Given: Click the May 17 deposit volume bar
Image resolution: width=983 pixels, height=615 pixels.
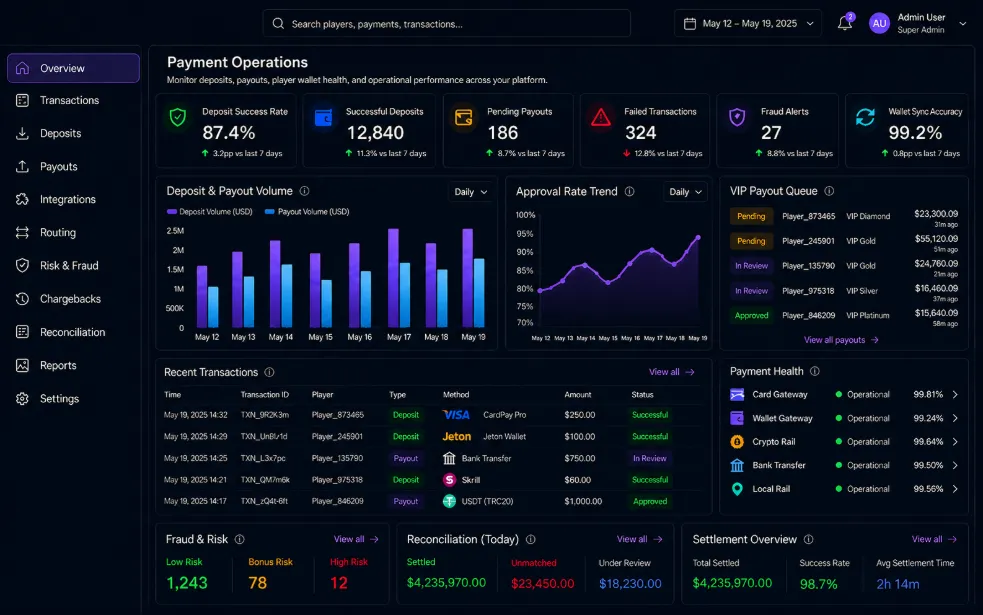Looking at the screenshot, I should pos(393,278).
